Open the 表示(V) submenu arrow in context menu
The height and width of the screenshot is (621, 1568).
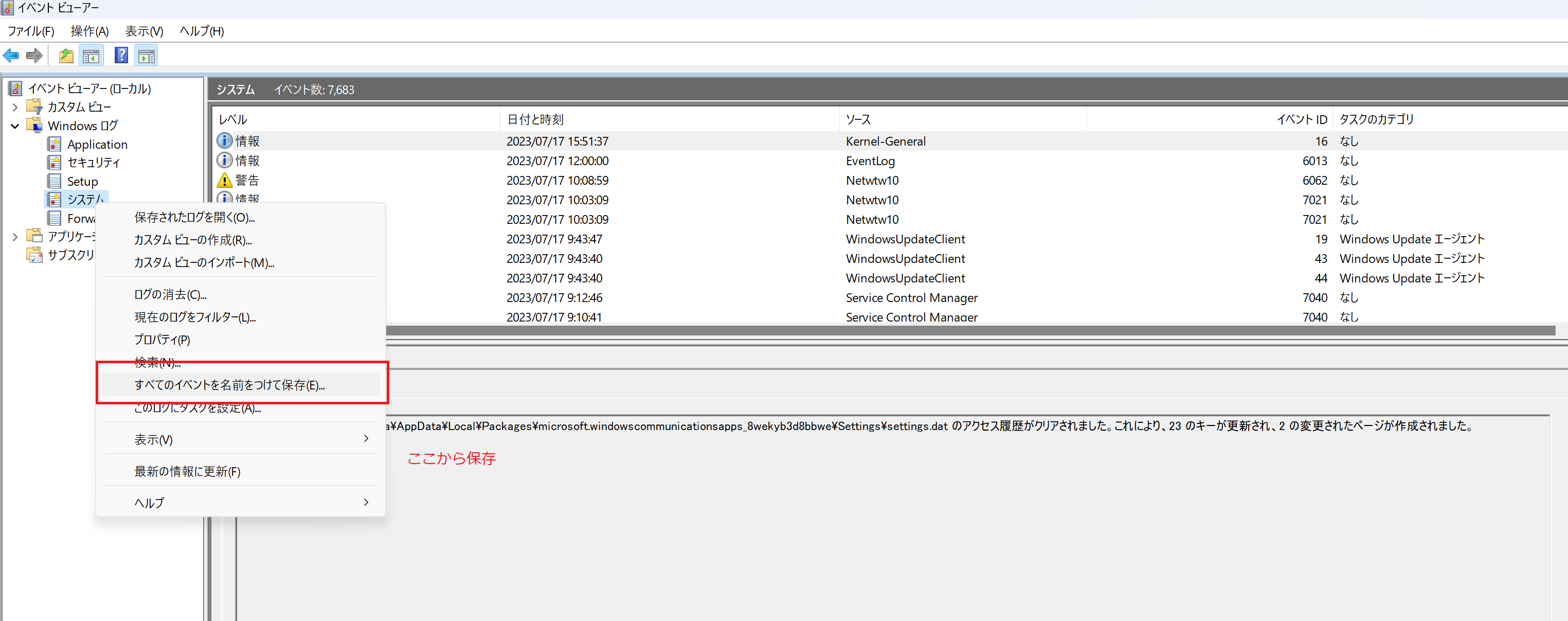[x=366, y=438]
